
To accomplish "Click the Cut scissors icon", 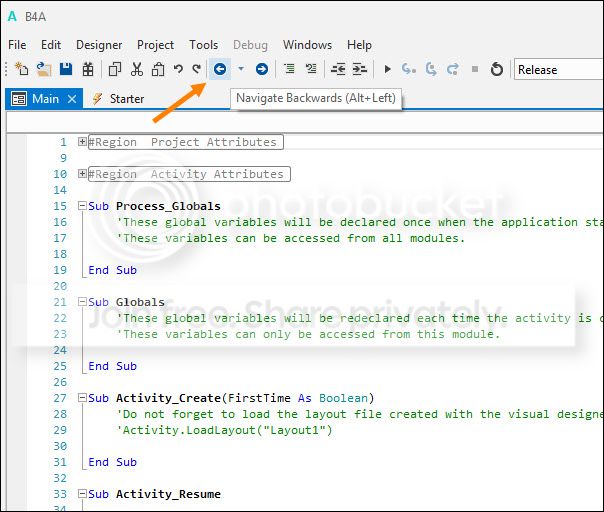I will click(137, 69).
